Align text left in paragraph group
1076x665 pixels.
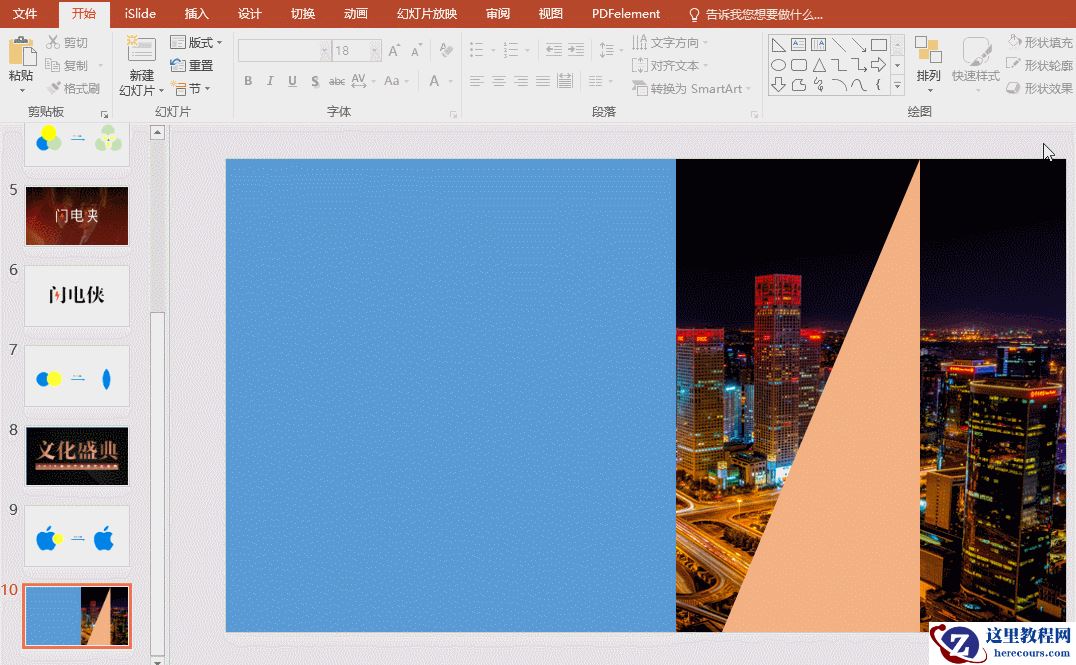pos(476,81)
